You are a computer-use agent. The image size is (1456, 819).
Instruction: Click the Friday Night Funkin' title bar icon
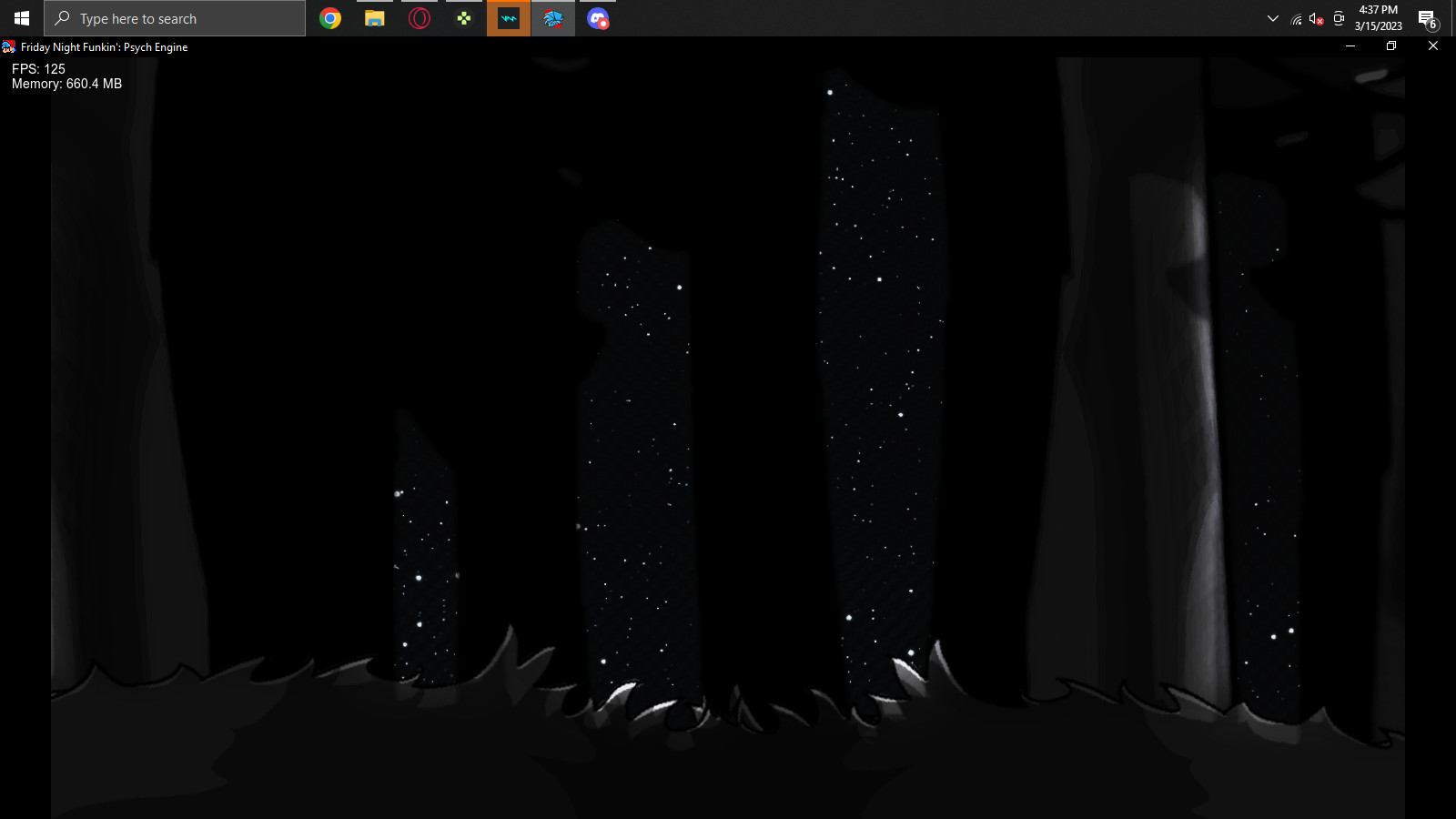pyautogui.click(x=8, y=46)
